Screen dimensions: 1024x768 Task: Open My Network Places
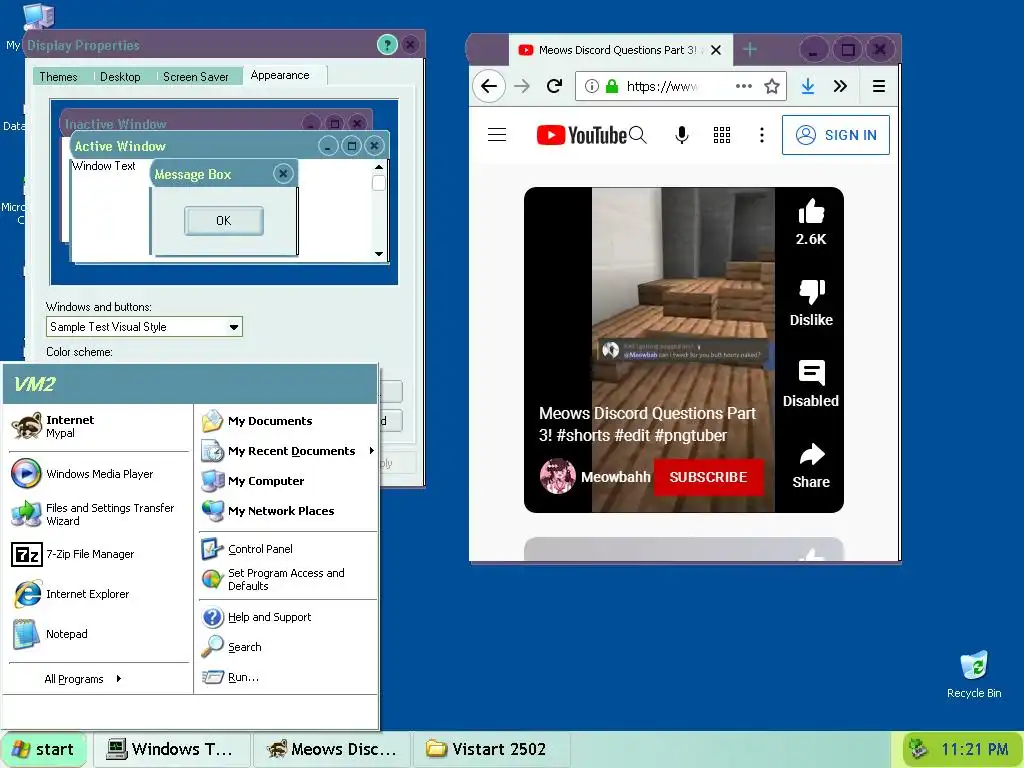click(x=287, y=511)
